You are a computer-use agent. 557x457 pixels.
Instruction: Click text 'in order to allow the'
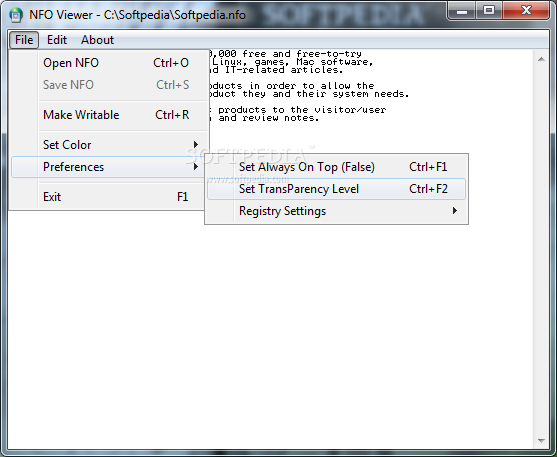(312, 86)
